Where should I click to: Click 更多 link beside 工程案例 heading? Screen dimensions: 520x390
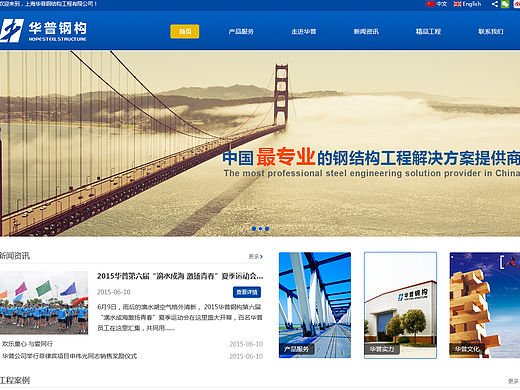tap(513, 381)
